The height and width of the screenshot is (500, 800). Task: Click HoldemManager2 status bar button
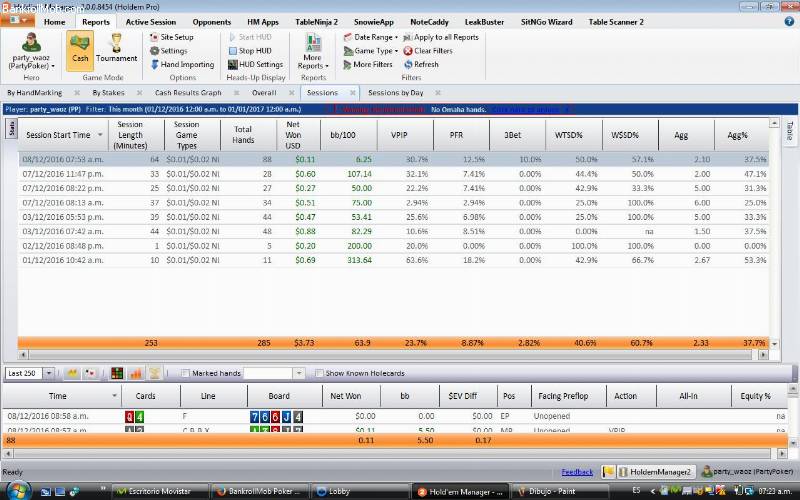click(x=655, y=472)
